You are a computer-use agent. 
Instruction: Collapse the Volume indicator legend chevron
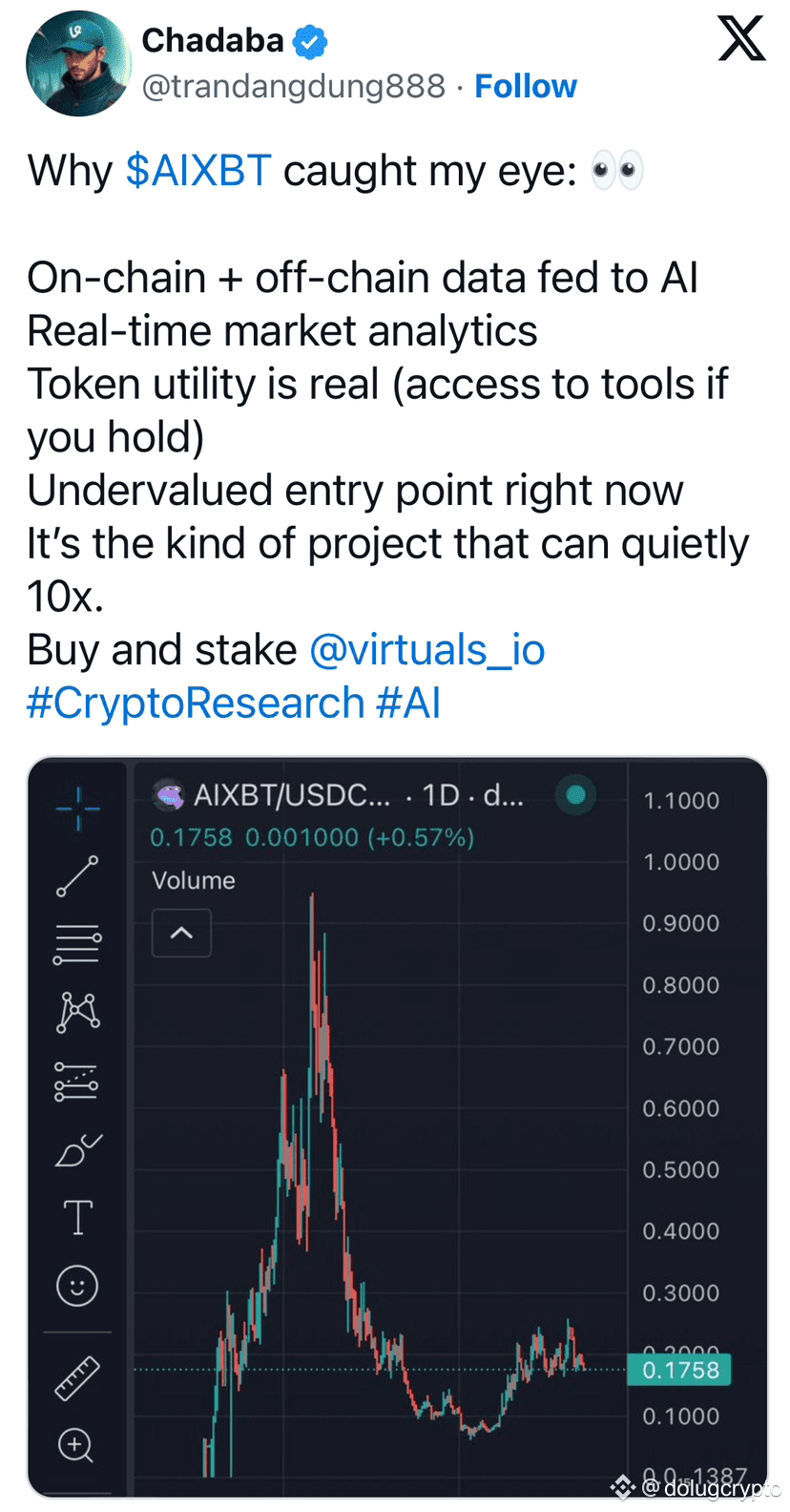point(181,933)
